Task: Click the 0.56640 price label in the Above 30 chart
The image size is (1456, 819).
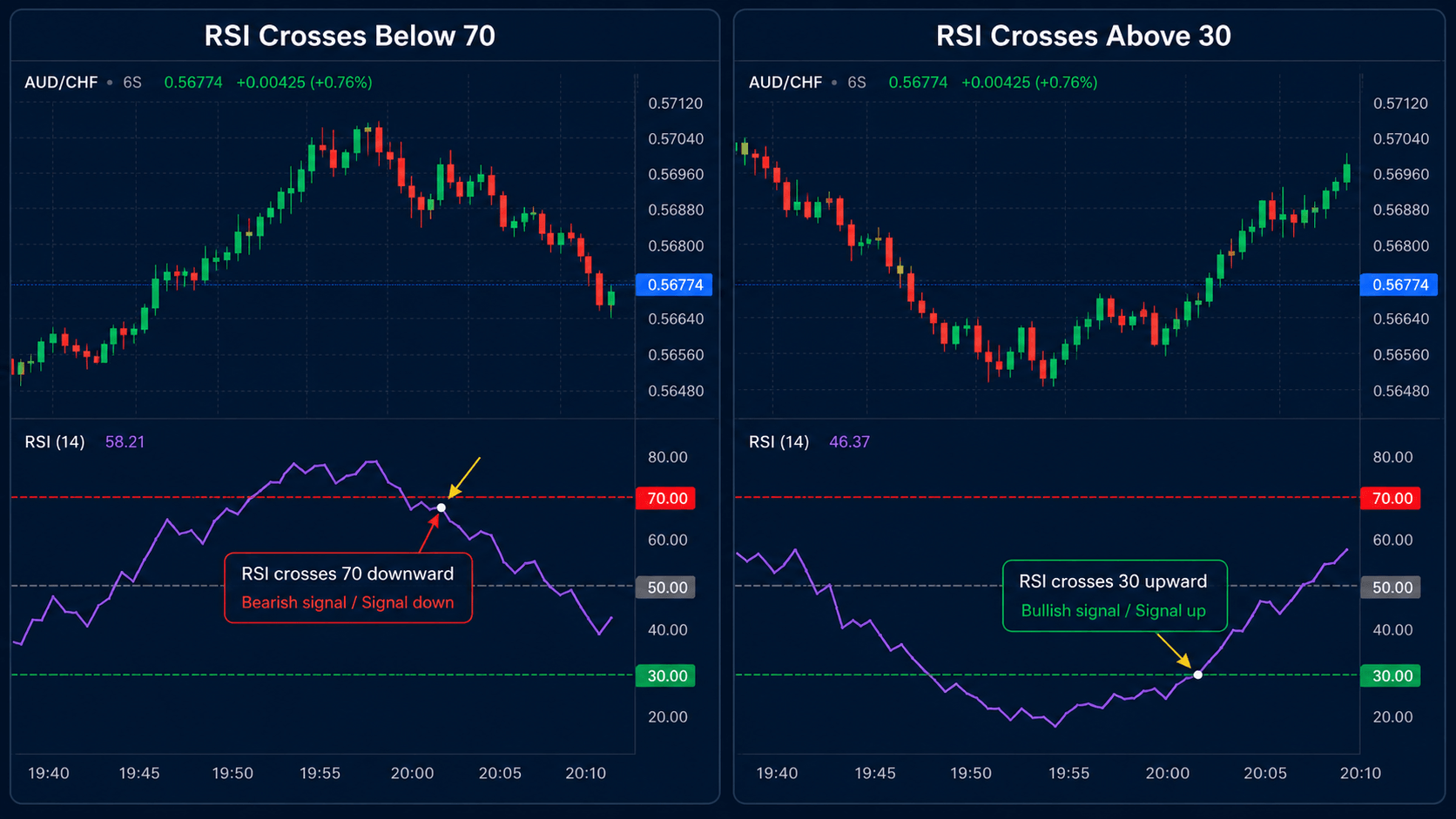Action: pos(1400,319)
